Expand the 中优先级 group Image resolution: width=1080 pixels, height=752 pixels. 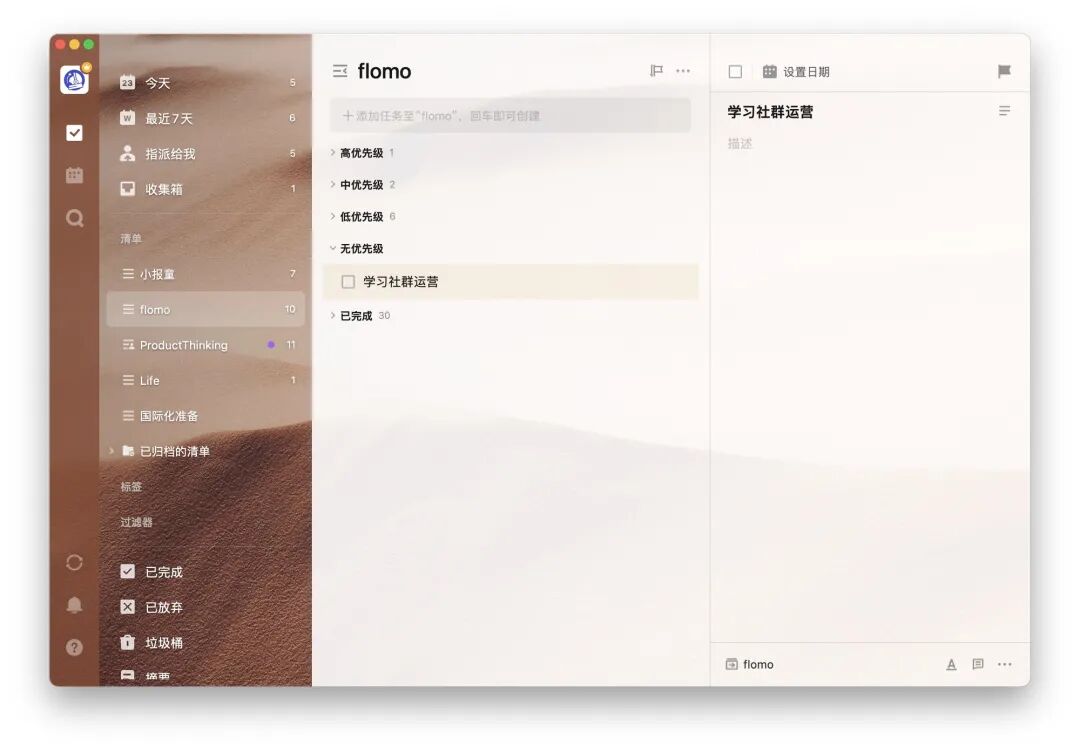click(333, 185)
